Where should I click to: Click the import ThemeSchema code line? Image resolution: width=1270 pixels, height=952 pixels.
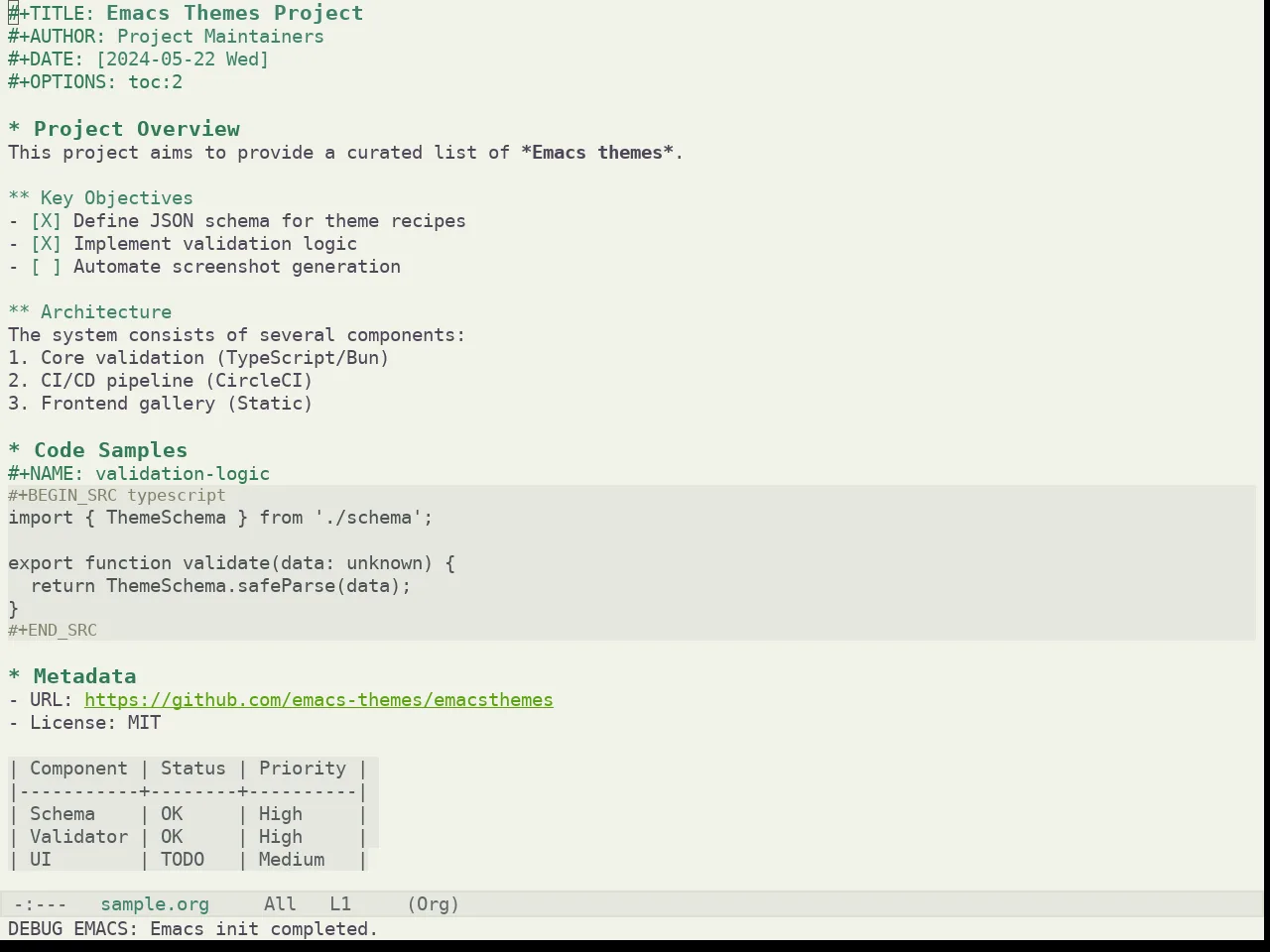click(220, 518)
